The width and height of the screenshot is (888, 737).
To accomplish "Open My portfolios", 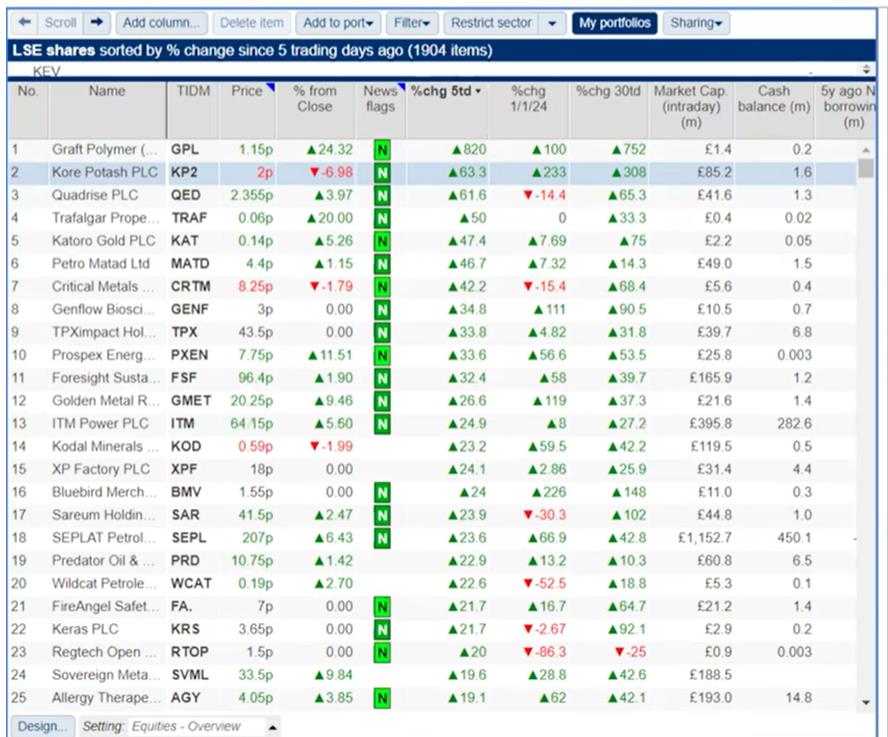I will (x=614, y=23).
